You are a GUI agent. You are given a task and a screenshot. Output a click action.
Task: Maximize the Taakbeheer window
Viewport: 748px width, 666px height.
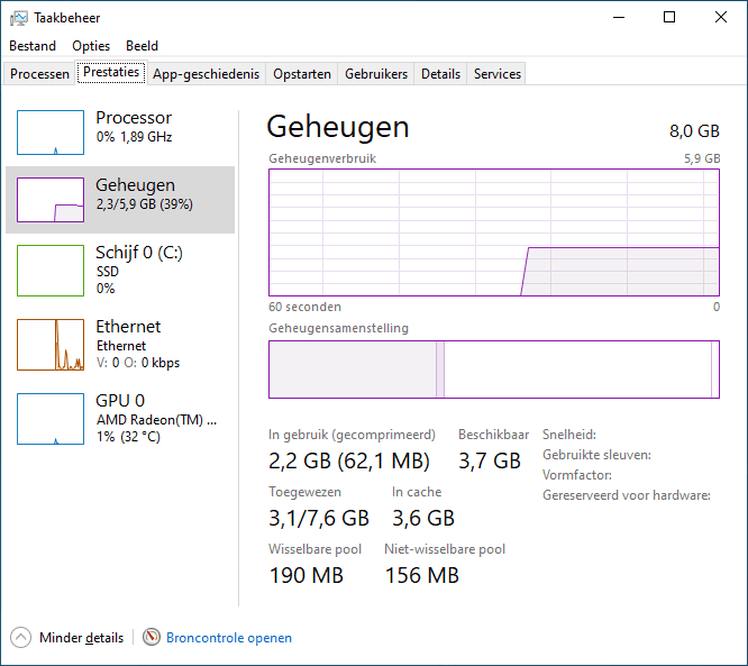click(x=669, y=18)
